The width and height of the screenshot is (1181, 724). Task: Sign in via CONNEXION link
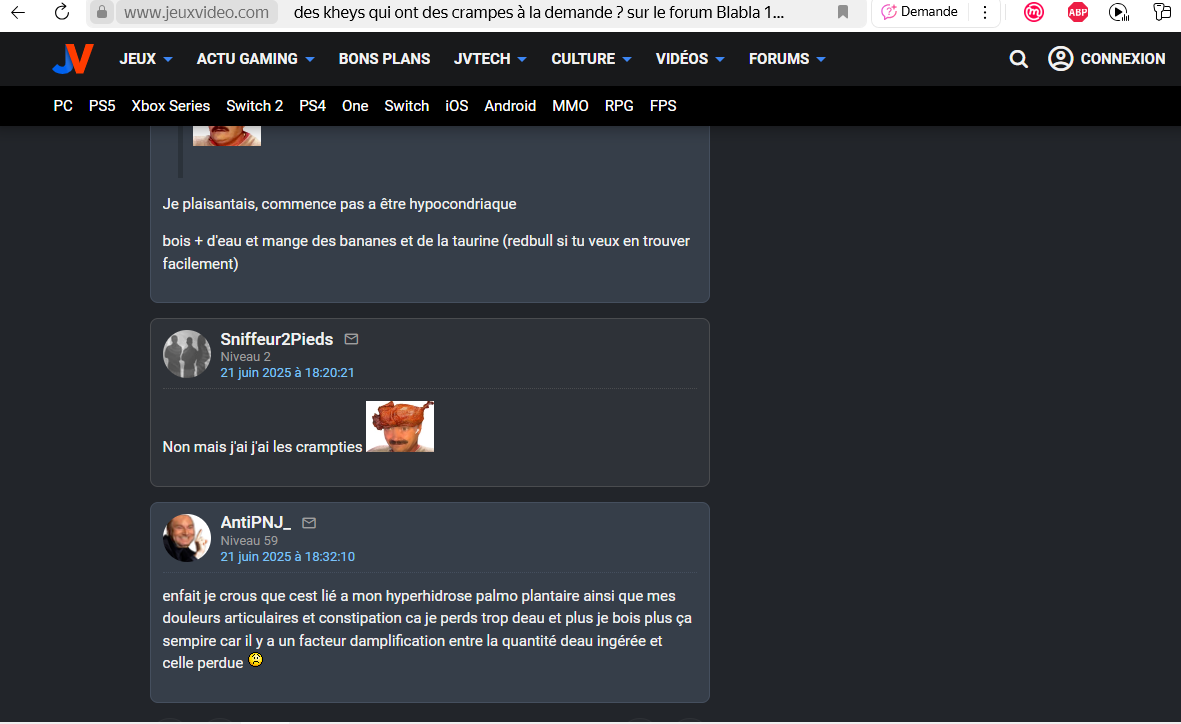tap(1122, 59)
